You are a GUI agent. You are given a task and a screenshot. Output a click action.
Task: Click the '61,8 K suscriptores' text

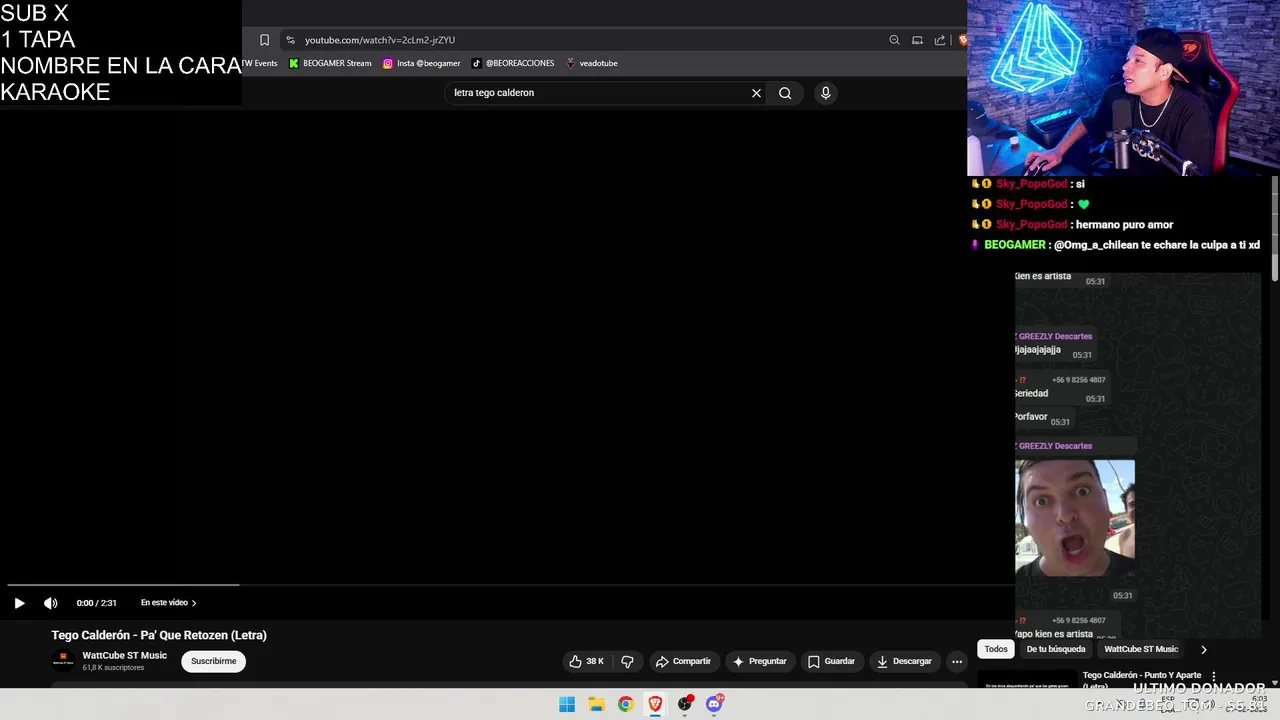113,668
